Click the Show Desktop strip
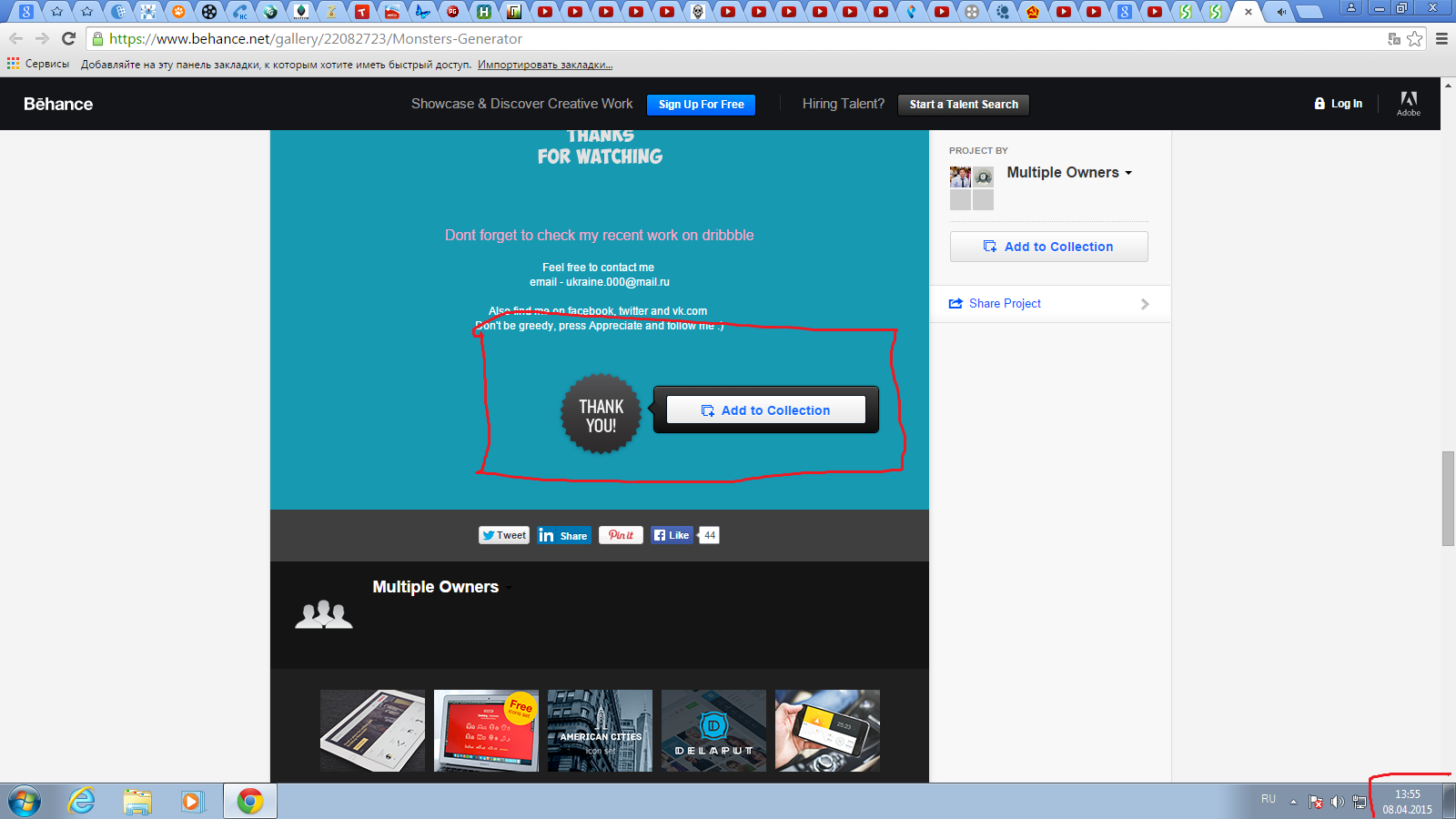This screenshot has width=1456, height=819. point(1449,802)
